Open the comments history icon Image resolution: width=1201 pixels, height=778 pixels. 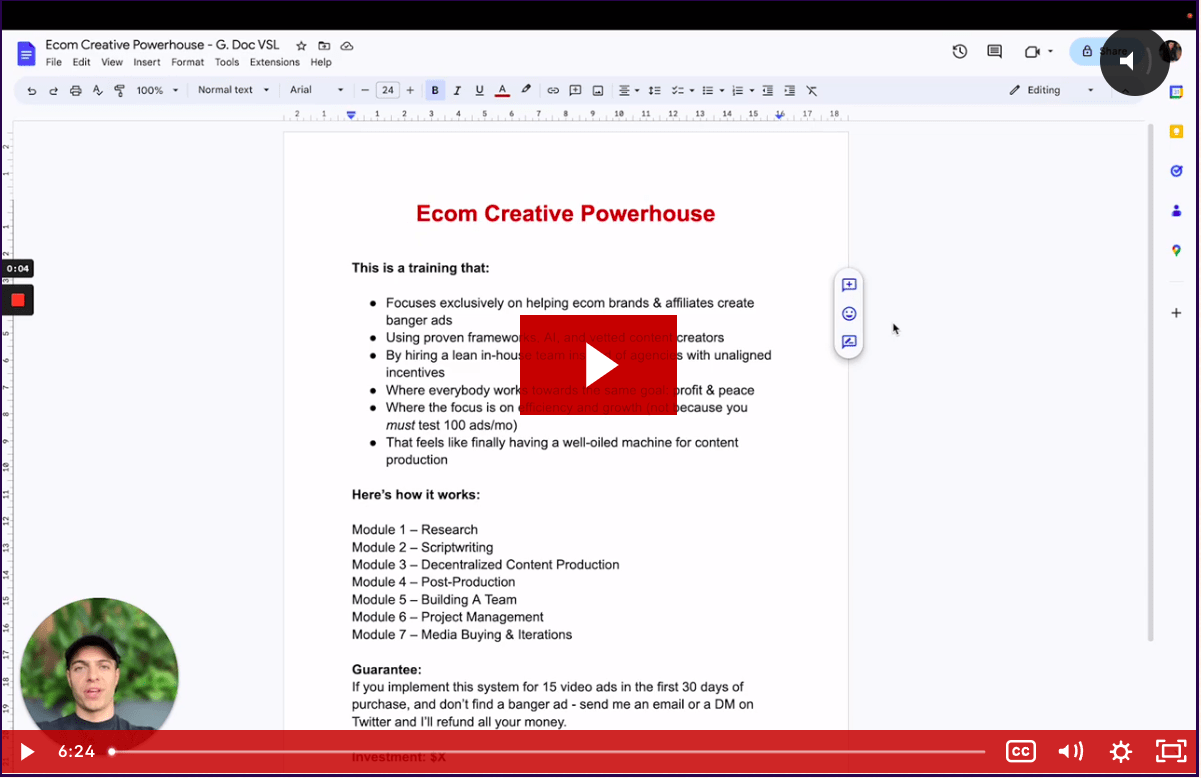tap(994, 52)
